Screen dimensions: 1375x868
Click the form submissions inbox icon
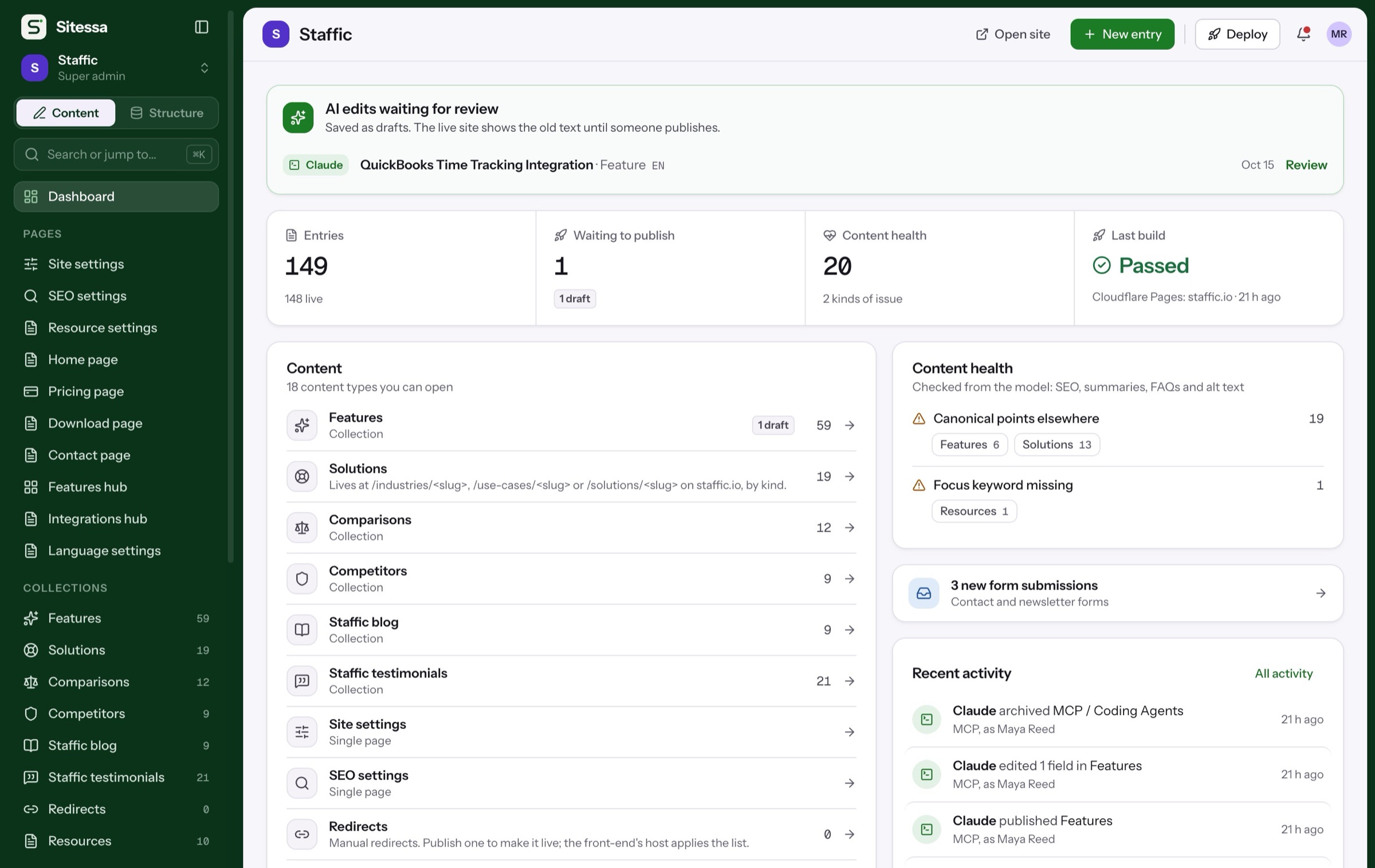coord(924,593)
